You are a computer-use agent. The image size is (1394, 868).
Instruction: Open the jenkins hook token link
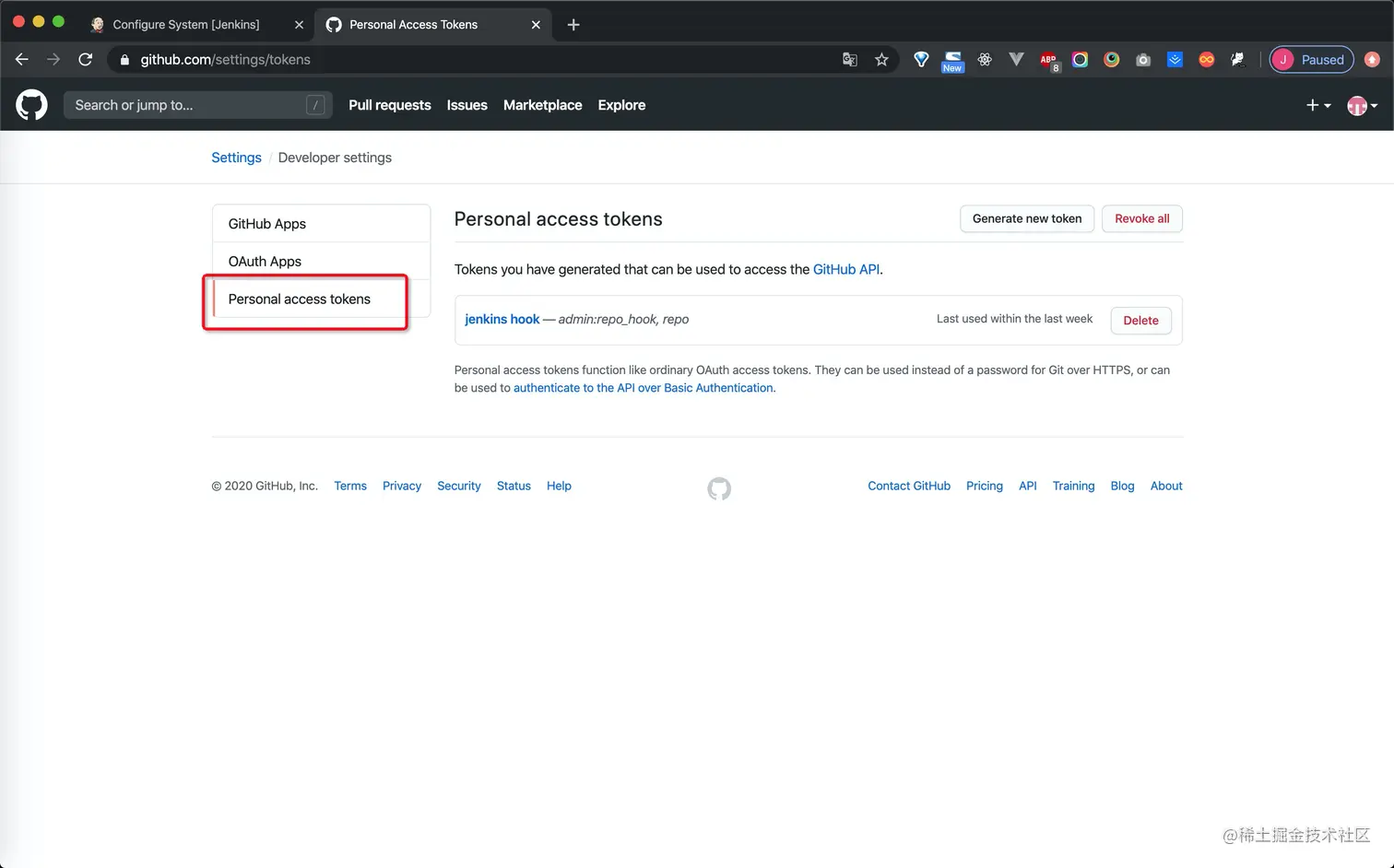[502, 320]
